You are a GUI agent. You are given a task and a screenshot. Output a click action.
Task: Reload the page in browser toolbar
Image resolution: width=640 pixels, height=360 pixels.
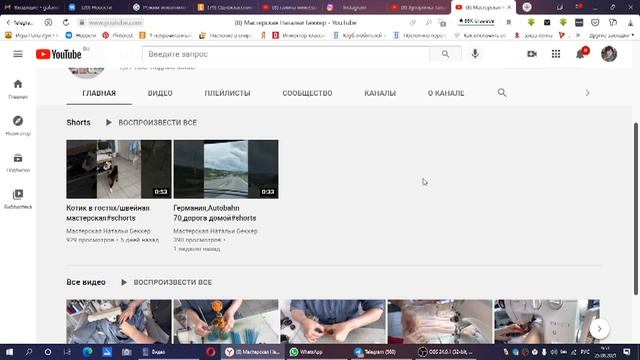[x=66, y=22]
